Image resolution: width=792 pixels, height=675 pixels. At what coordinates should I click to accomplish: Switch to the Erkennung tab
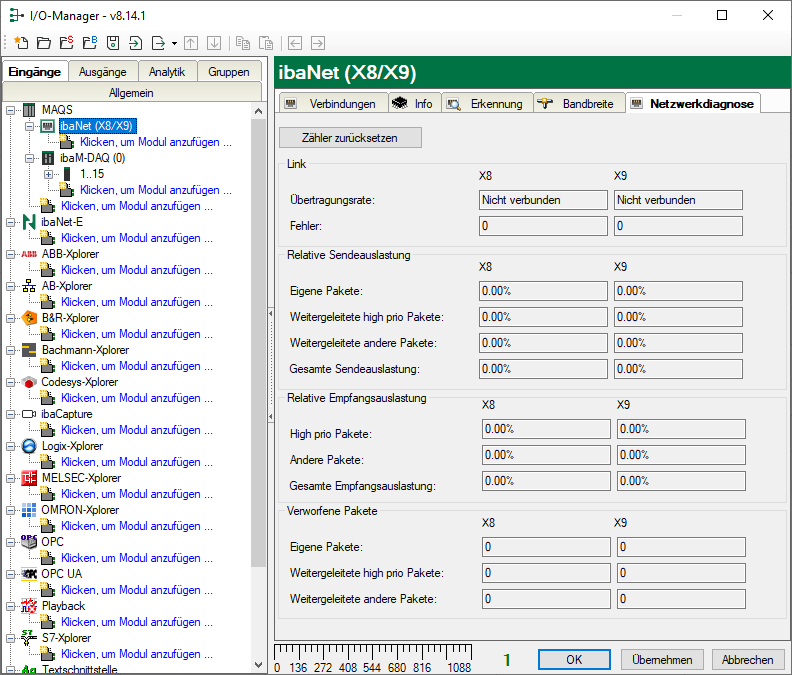(487, 104)
